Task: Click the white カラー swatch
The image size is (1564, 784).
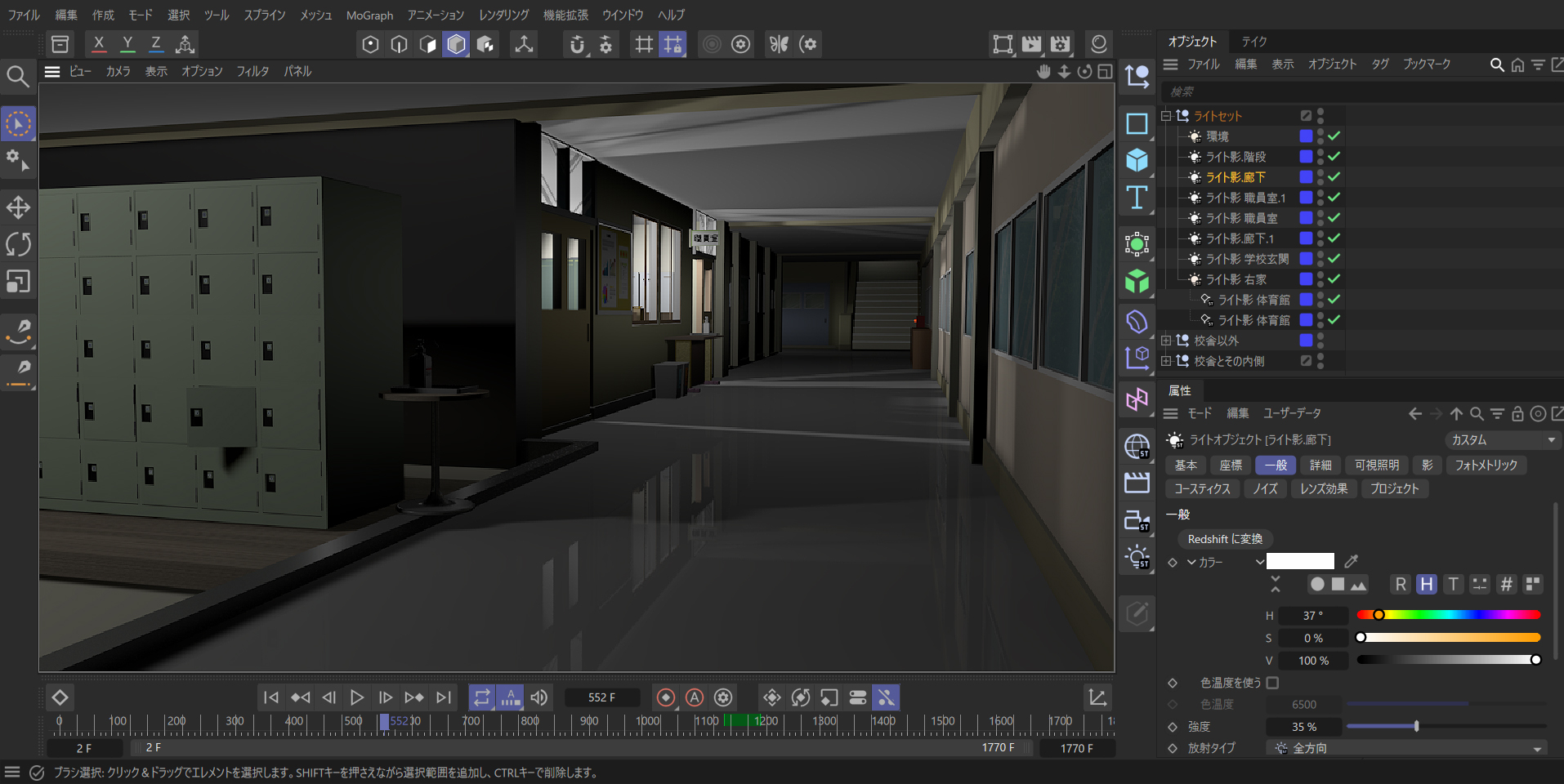Action: 1300,561
